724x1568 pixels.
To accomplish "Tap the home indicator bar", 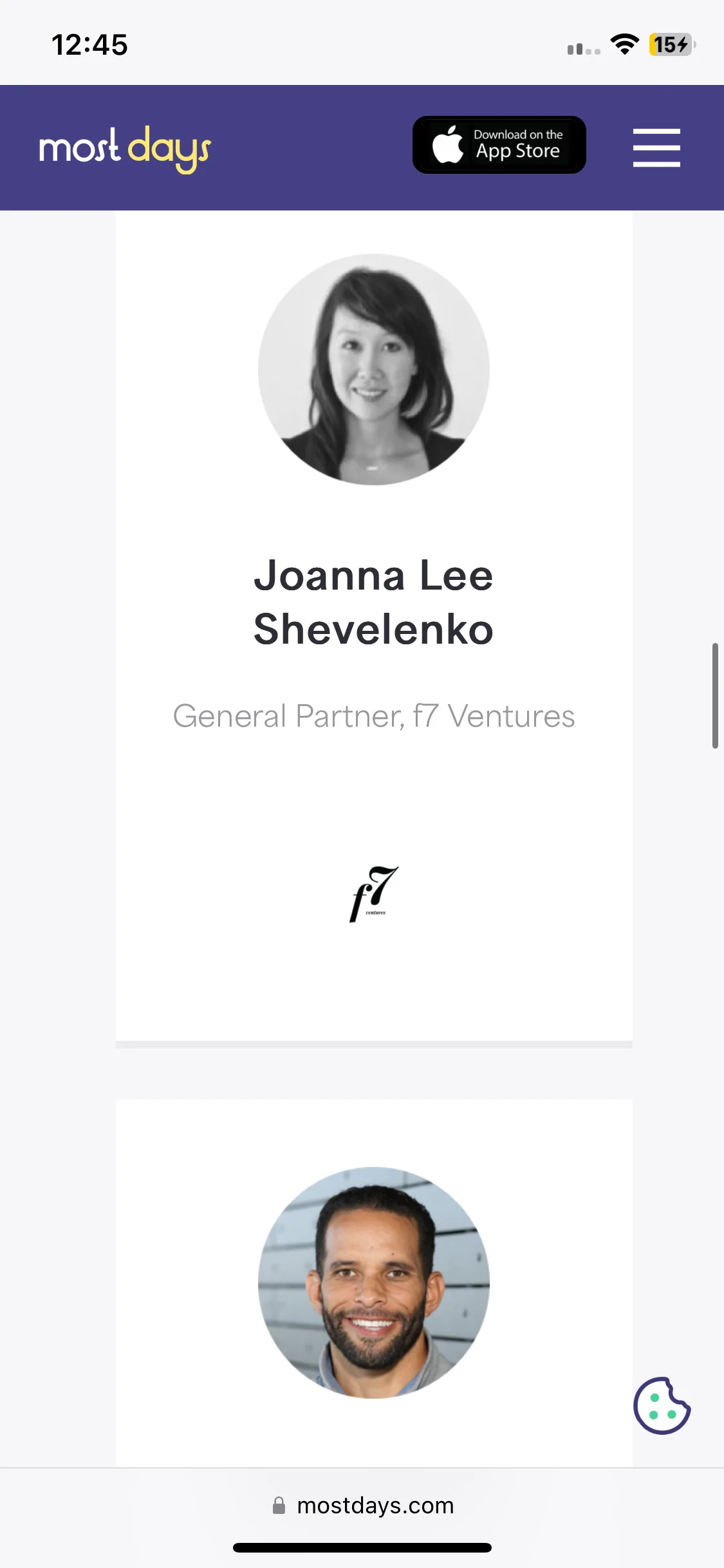I will [362, 1547].
